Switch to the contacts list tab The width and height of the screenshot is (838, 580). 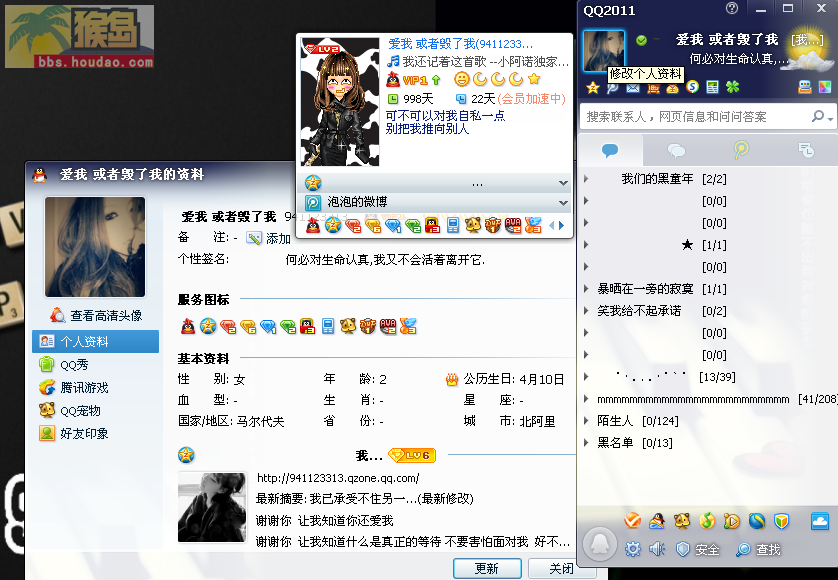click(610, 150)
